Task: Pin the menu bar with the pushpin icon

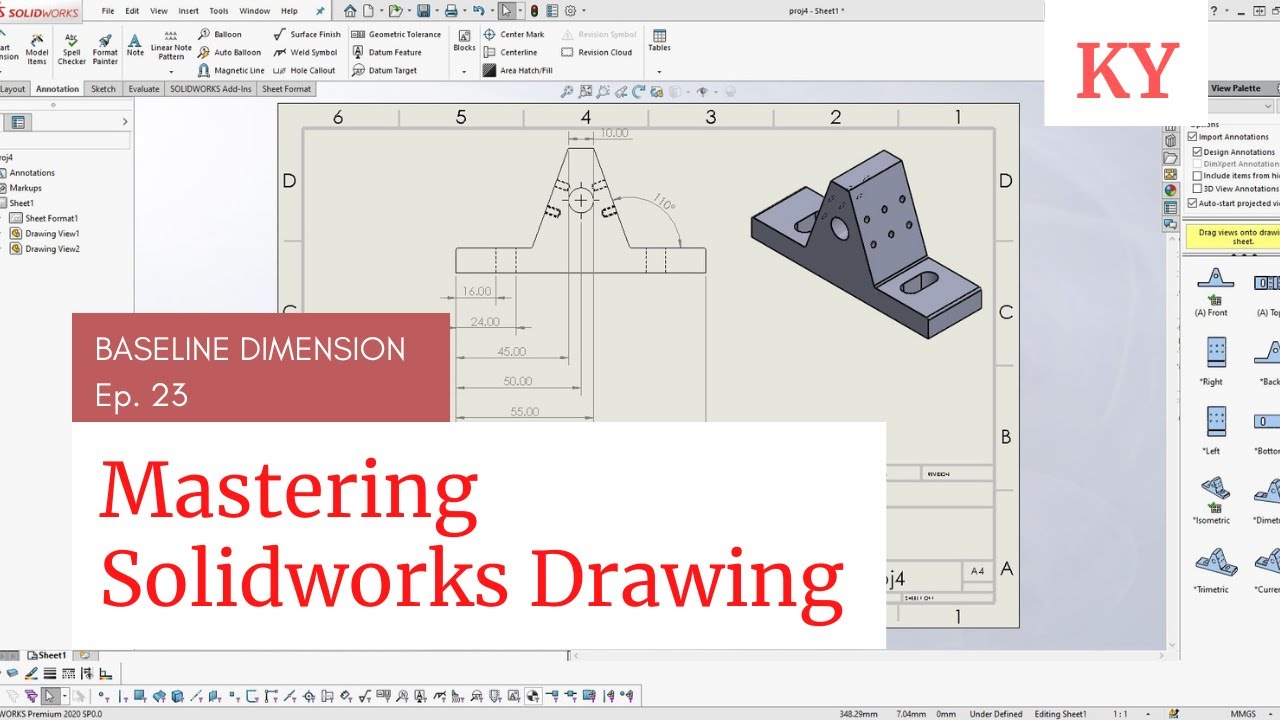Action: tap(320, 11)
